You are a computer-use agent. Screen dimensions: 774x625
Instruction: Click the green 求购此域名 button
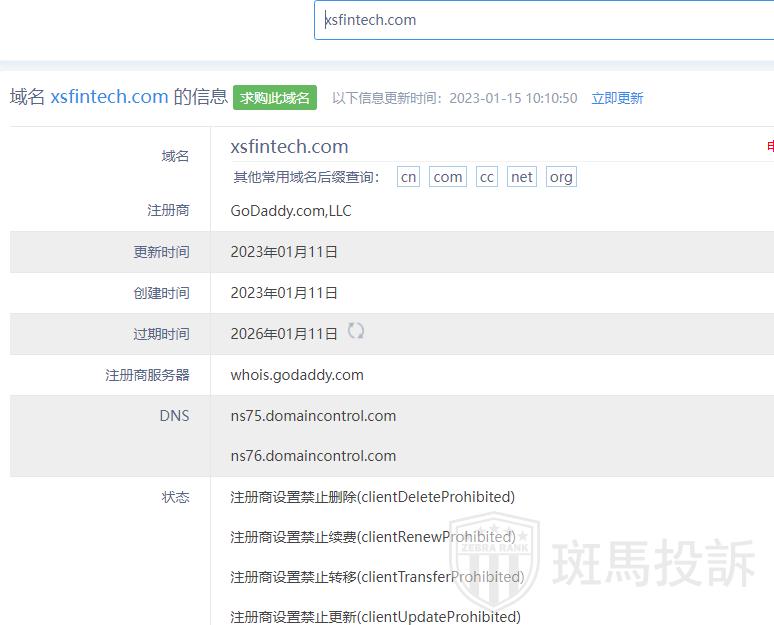275,98
